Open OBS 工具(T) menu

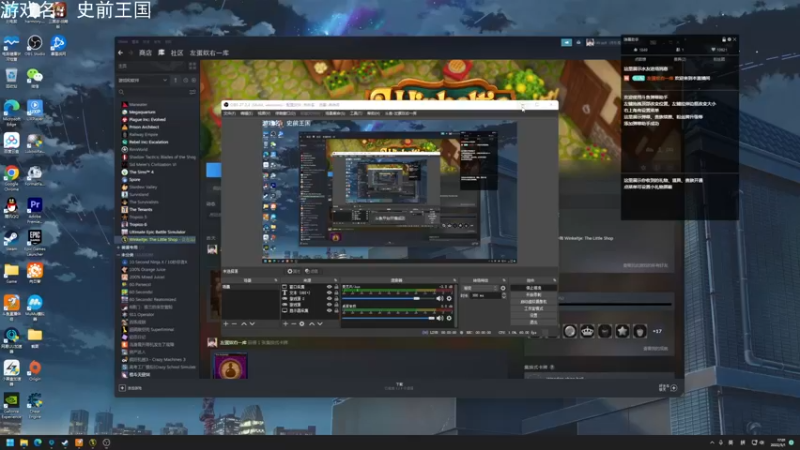[x=356, y=113]
